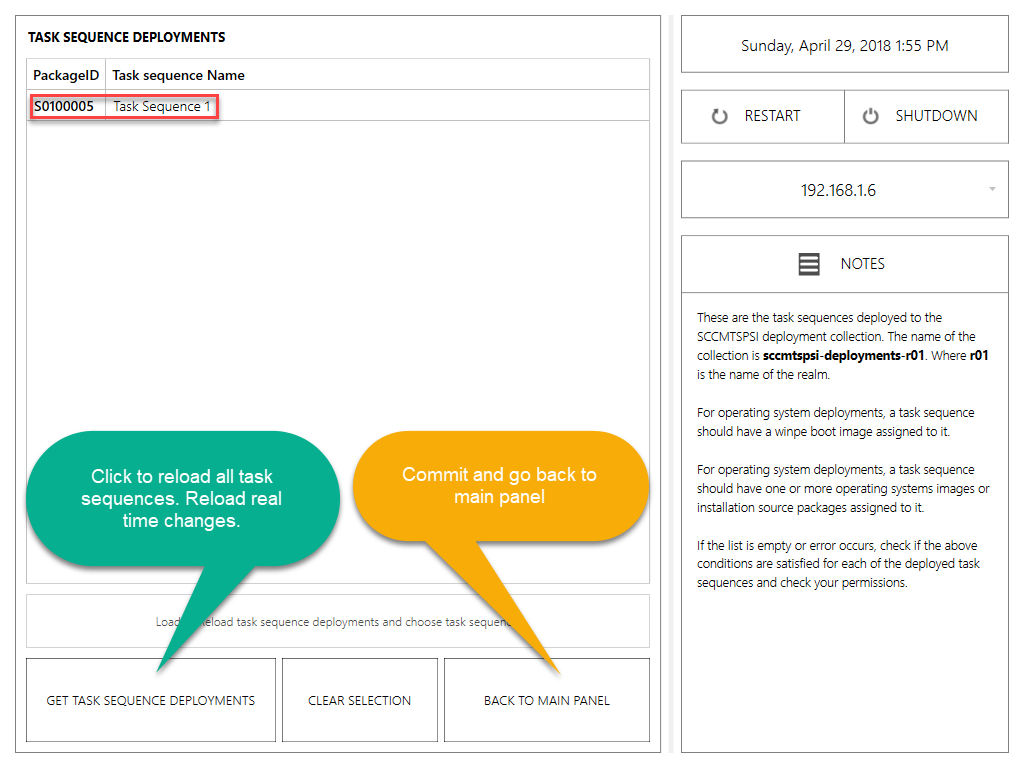Open the 192.168.1.6 address combo box
Viewport: 1024px width, 768px height.
pyautogui.click(x=838, y=190)
